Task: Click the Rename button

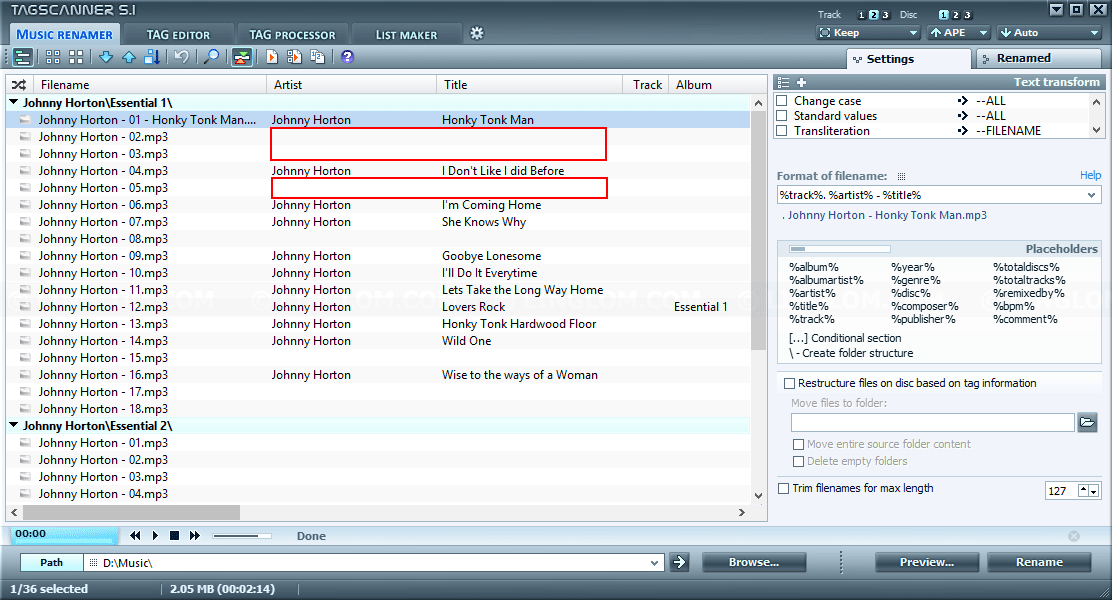Action: coord(1039,562)
